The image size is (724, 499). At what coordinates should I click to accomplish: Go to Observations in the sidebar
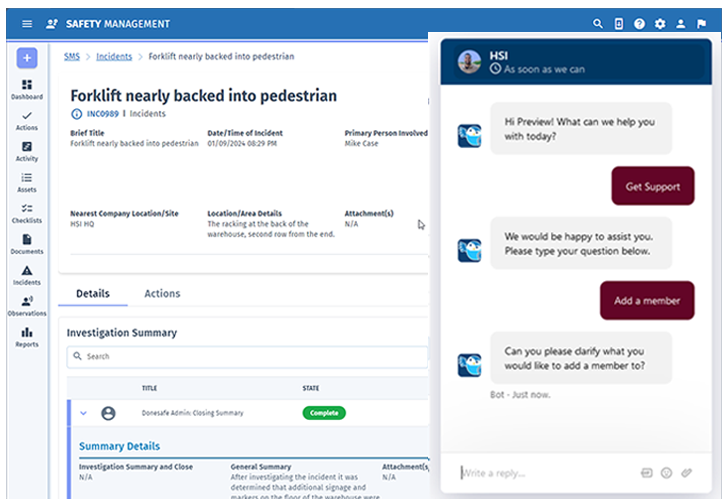[x=27, y=306]
